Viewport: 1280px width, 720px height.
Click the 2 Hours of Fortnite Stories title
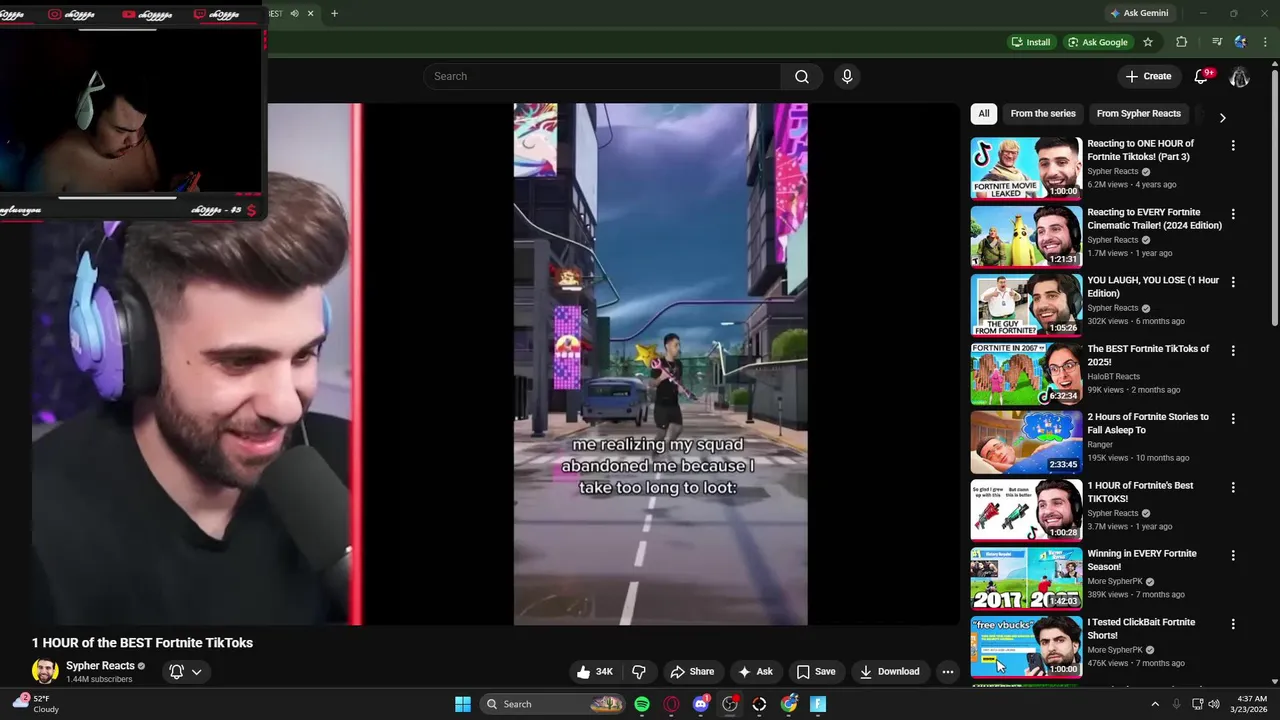point(1148,424)
